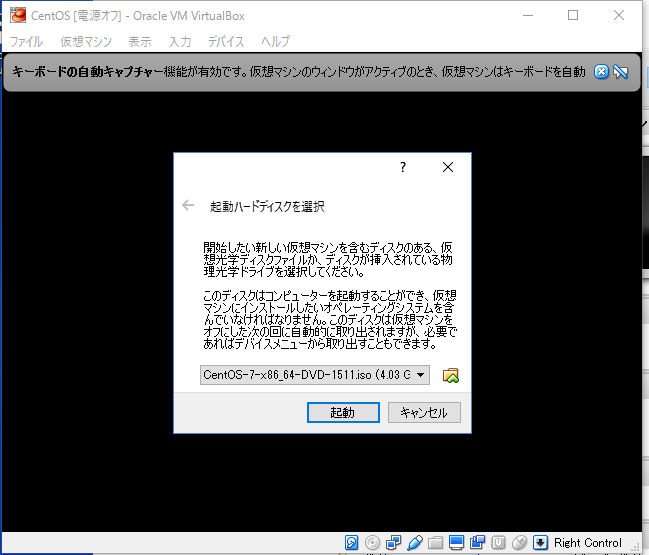Click the keyboard capture arrow icon
The width and height of the screenshot is (649, 555).
tap(541, 542)
